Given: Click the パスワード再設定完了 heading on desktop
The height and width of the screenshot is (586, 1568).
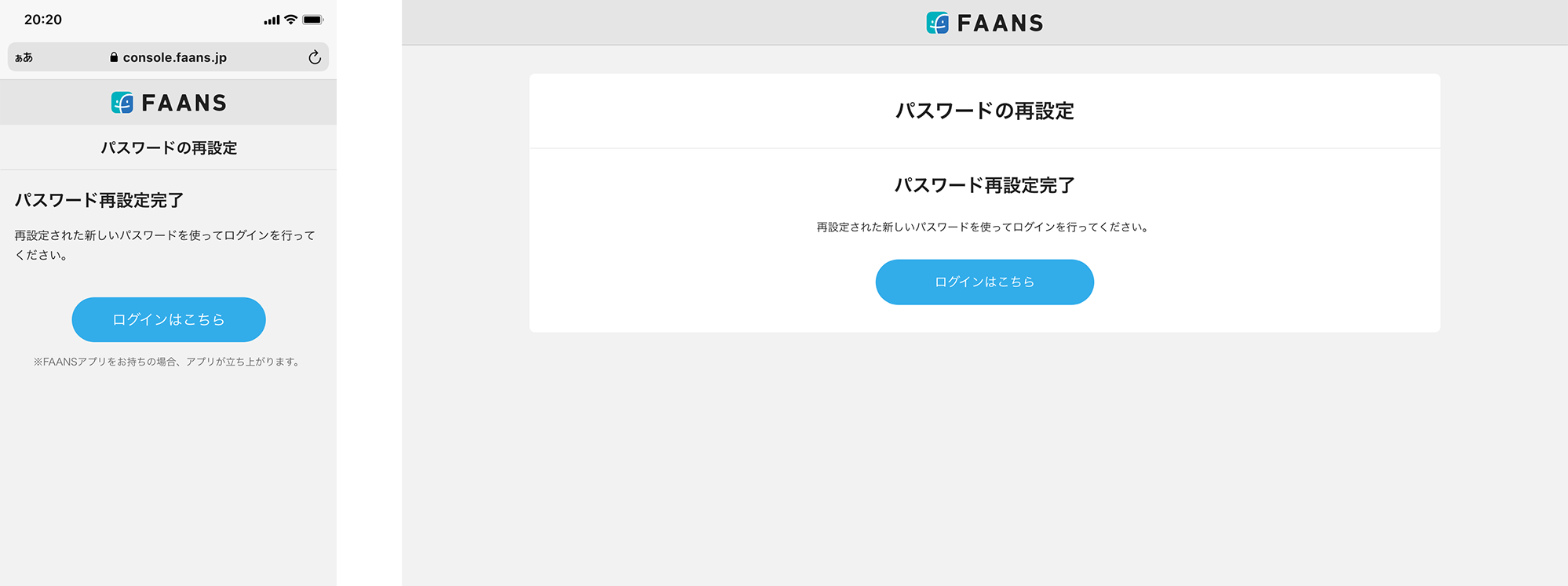Looking at the screenshot, I should click(984, 186).
